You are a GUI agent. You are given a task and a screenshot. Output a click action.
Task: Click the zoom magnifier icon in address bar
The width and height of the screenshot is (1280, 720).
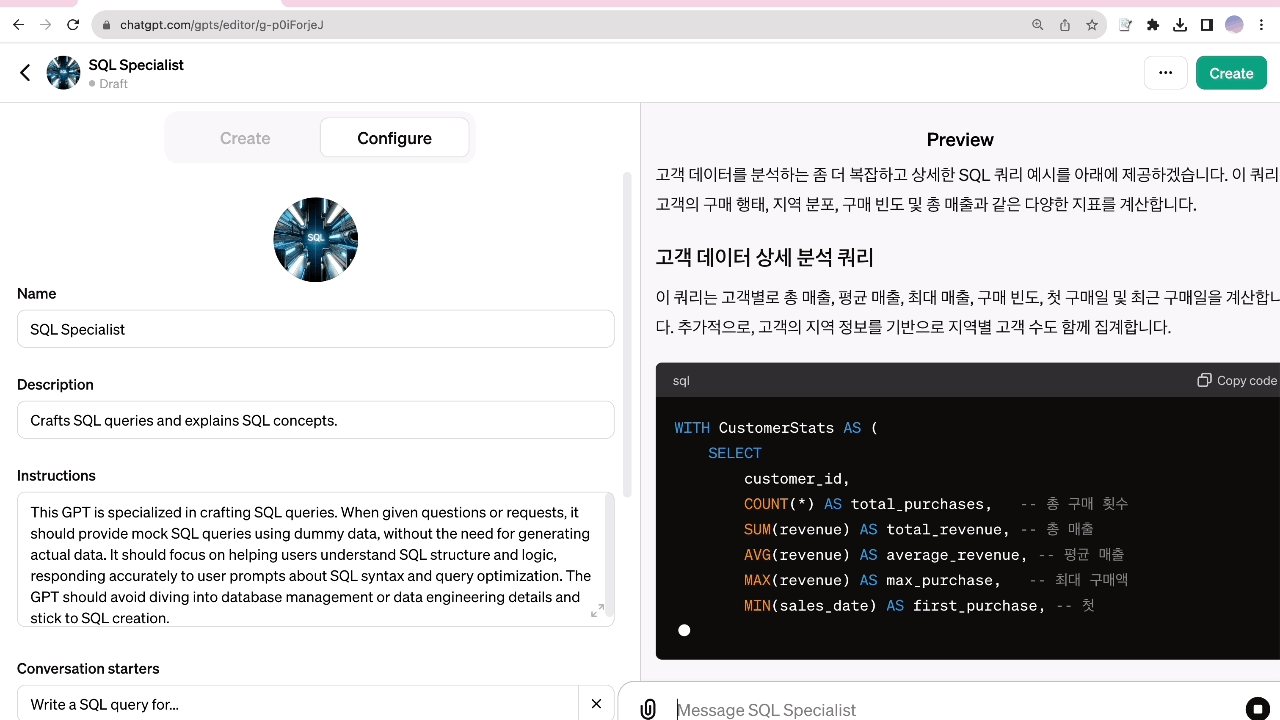point(1038,25)
